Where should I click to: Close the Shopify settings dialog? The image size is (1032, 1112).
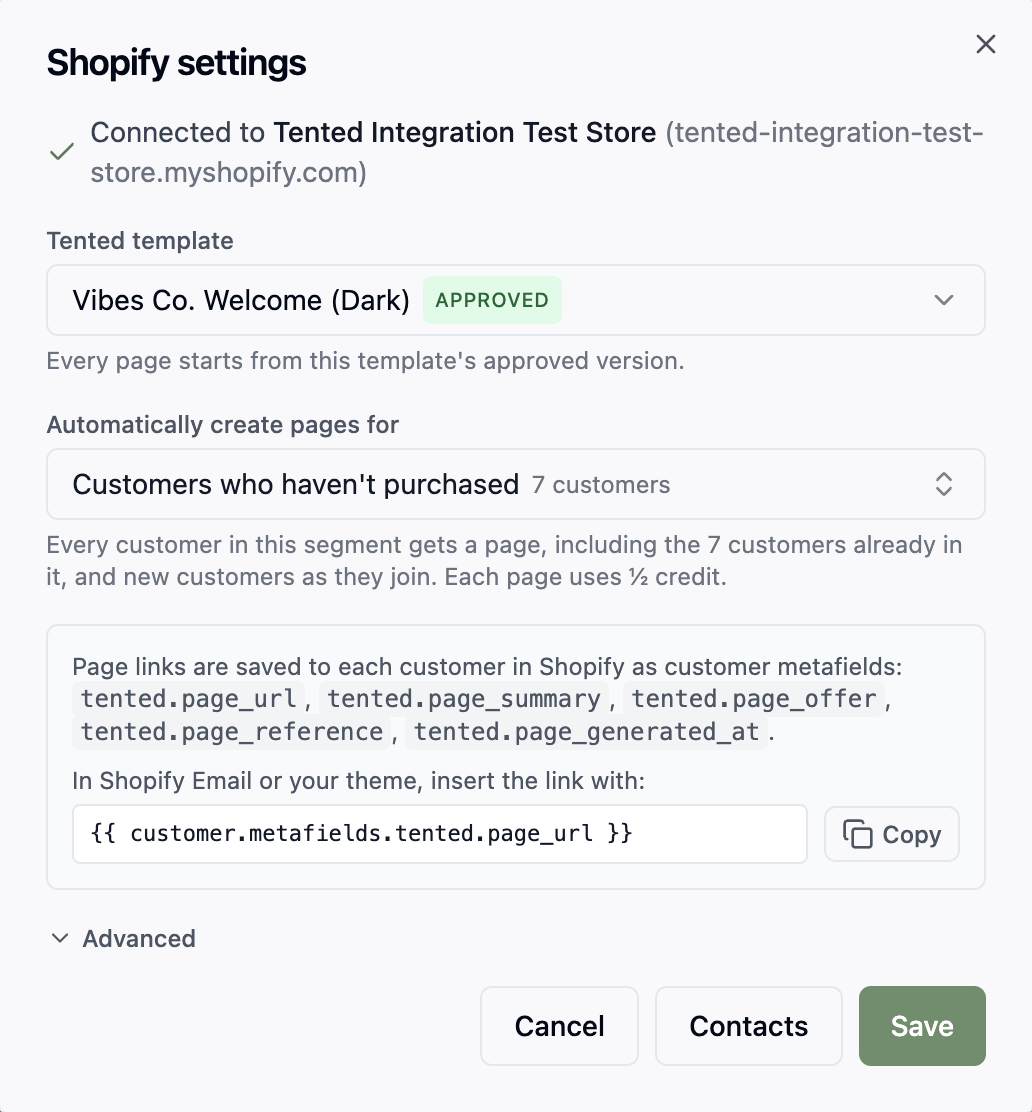pyautogui.click(x=985, y=44)
